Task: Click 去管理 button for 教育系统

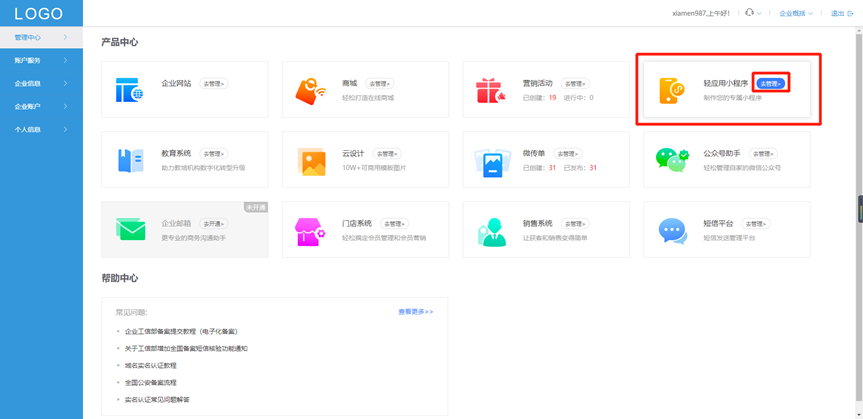Action: tap(214, 154)
